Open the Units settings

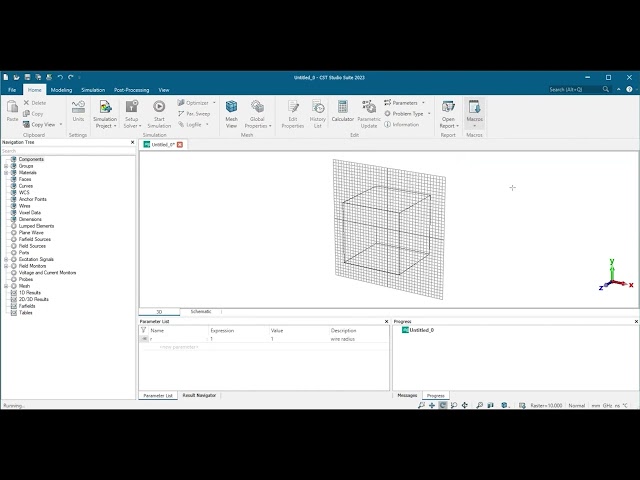78,111
